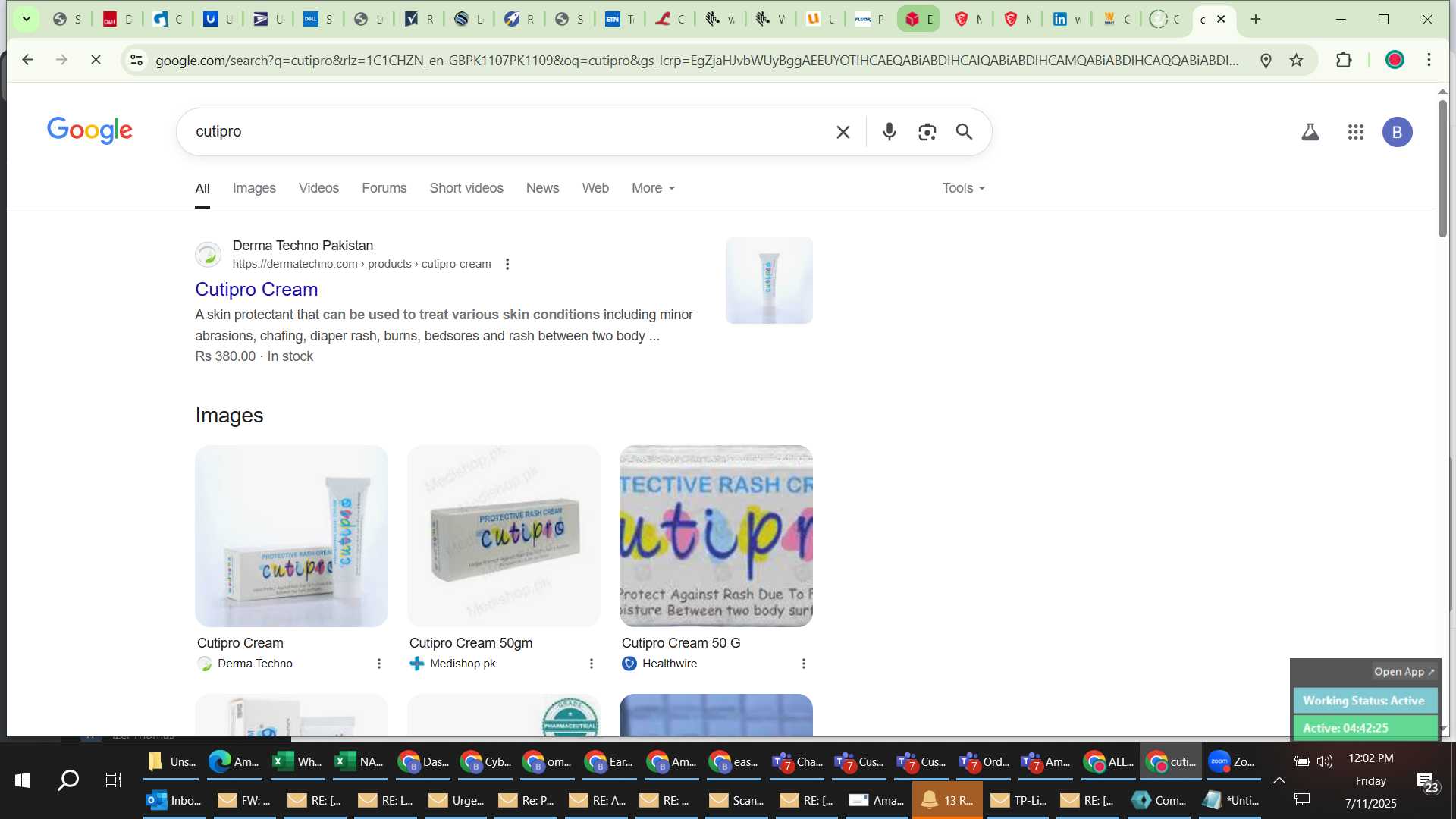
Task: Clear the search box with X icon
Action: pos(843,132)
